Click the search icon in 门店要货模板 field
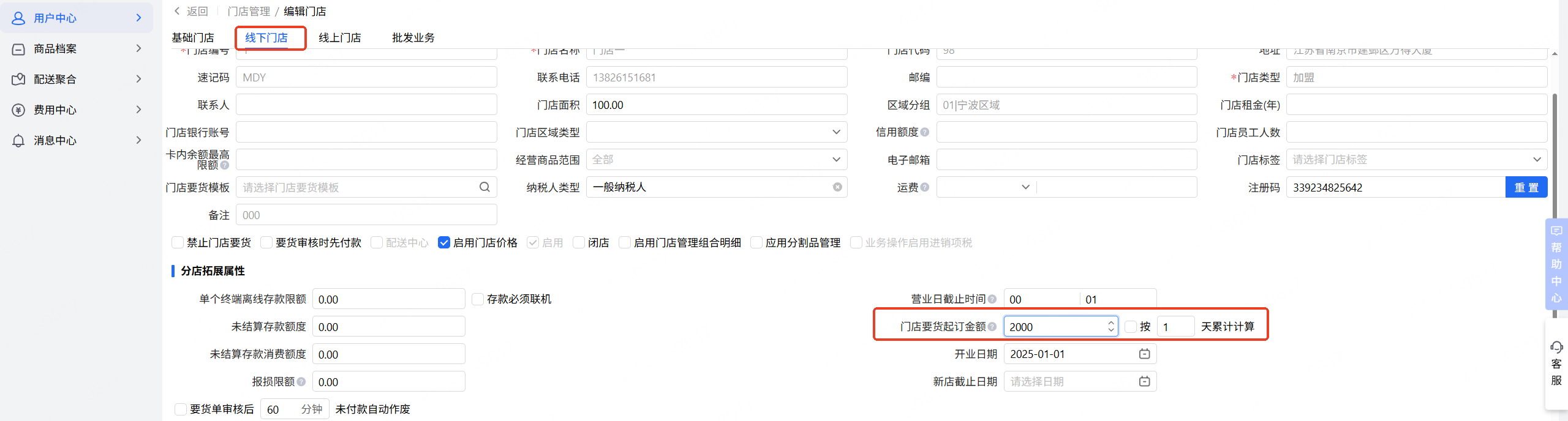Screen dimensions: 1568x421 (484, 187)
